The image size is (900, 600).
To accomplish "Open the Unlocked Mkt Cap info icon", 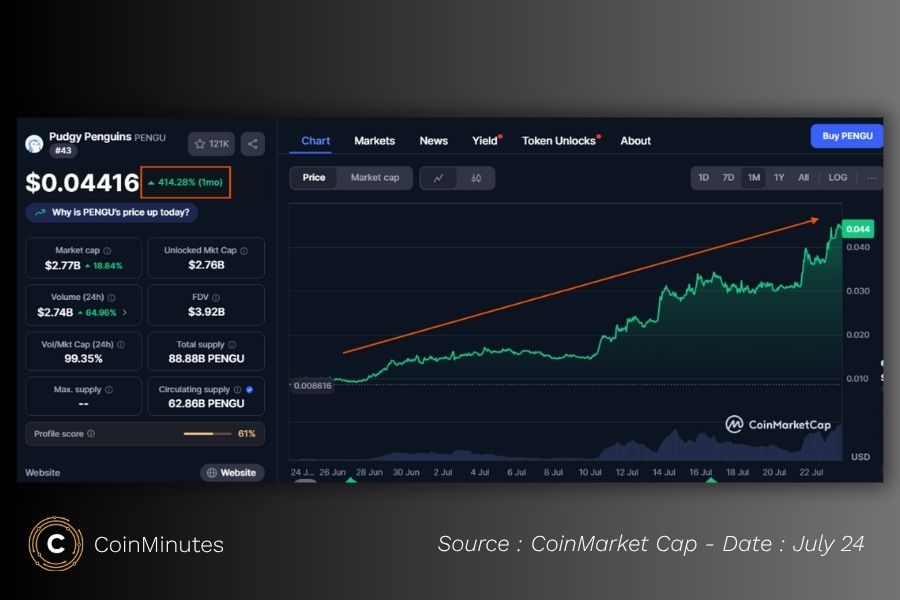I will [x=244, y=251].
